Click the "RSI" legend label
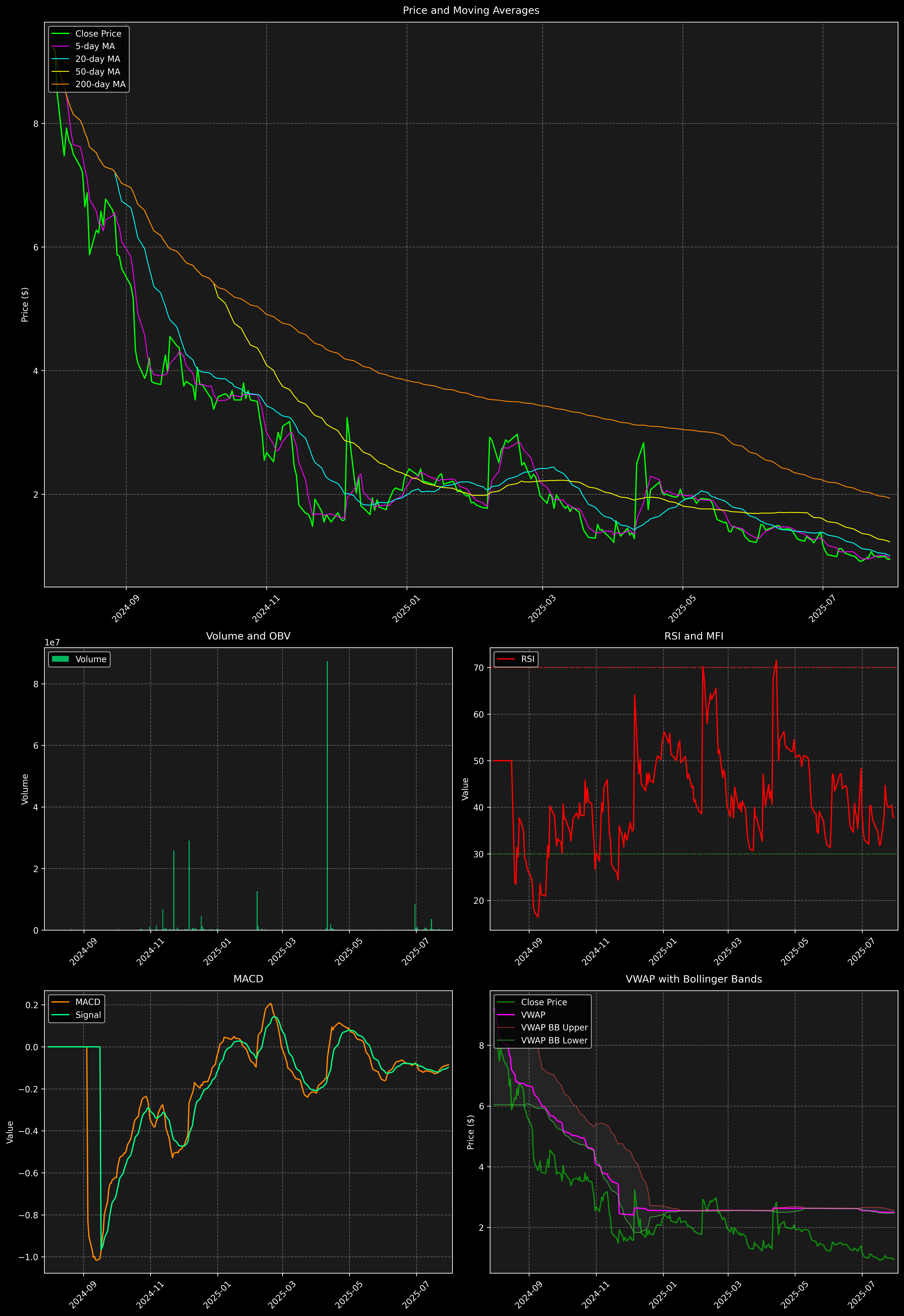This screenshot has height=1316, width=904. (528, 659)
